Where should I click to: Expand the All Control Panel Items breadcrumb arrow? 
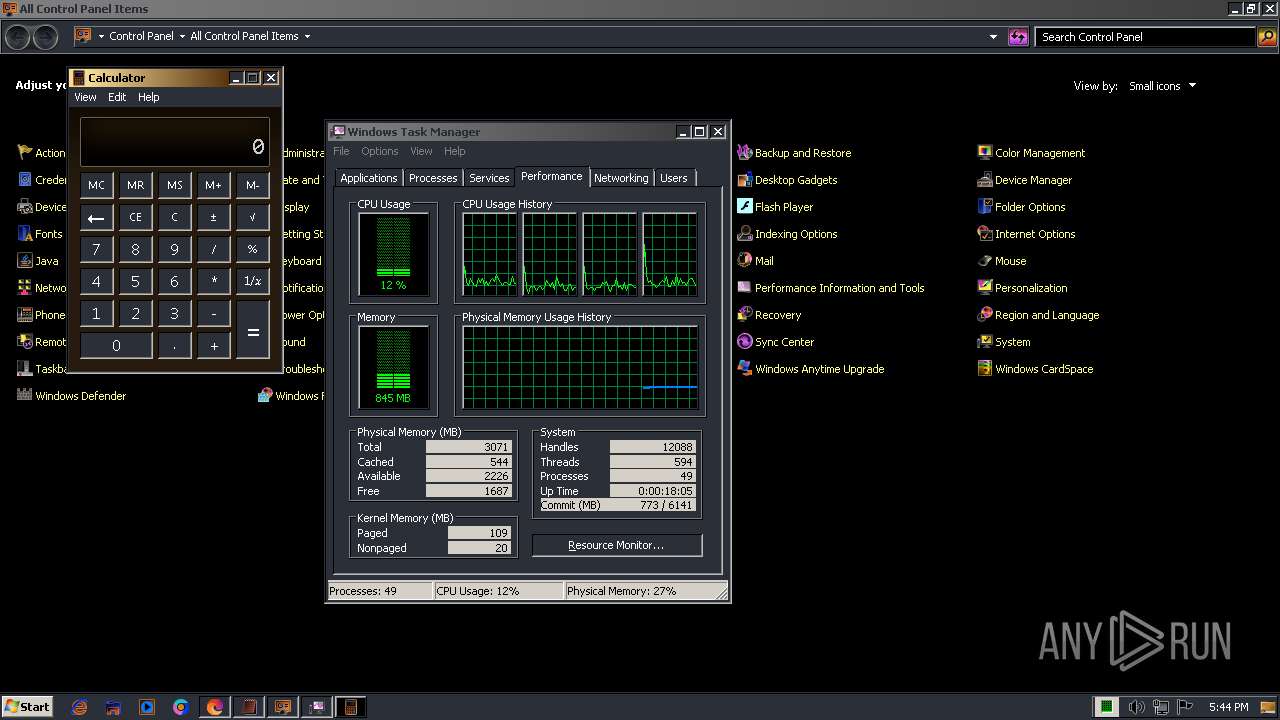coord(307,37)
